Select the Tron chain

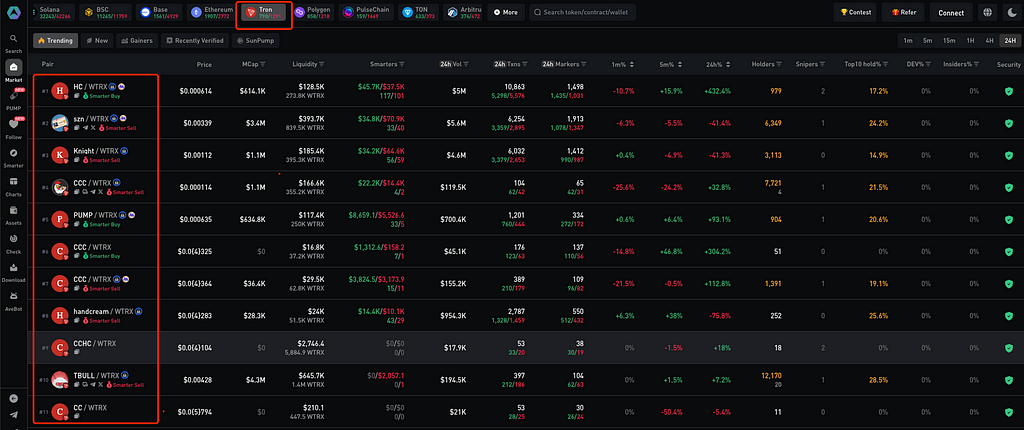point(264,12)
